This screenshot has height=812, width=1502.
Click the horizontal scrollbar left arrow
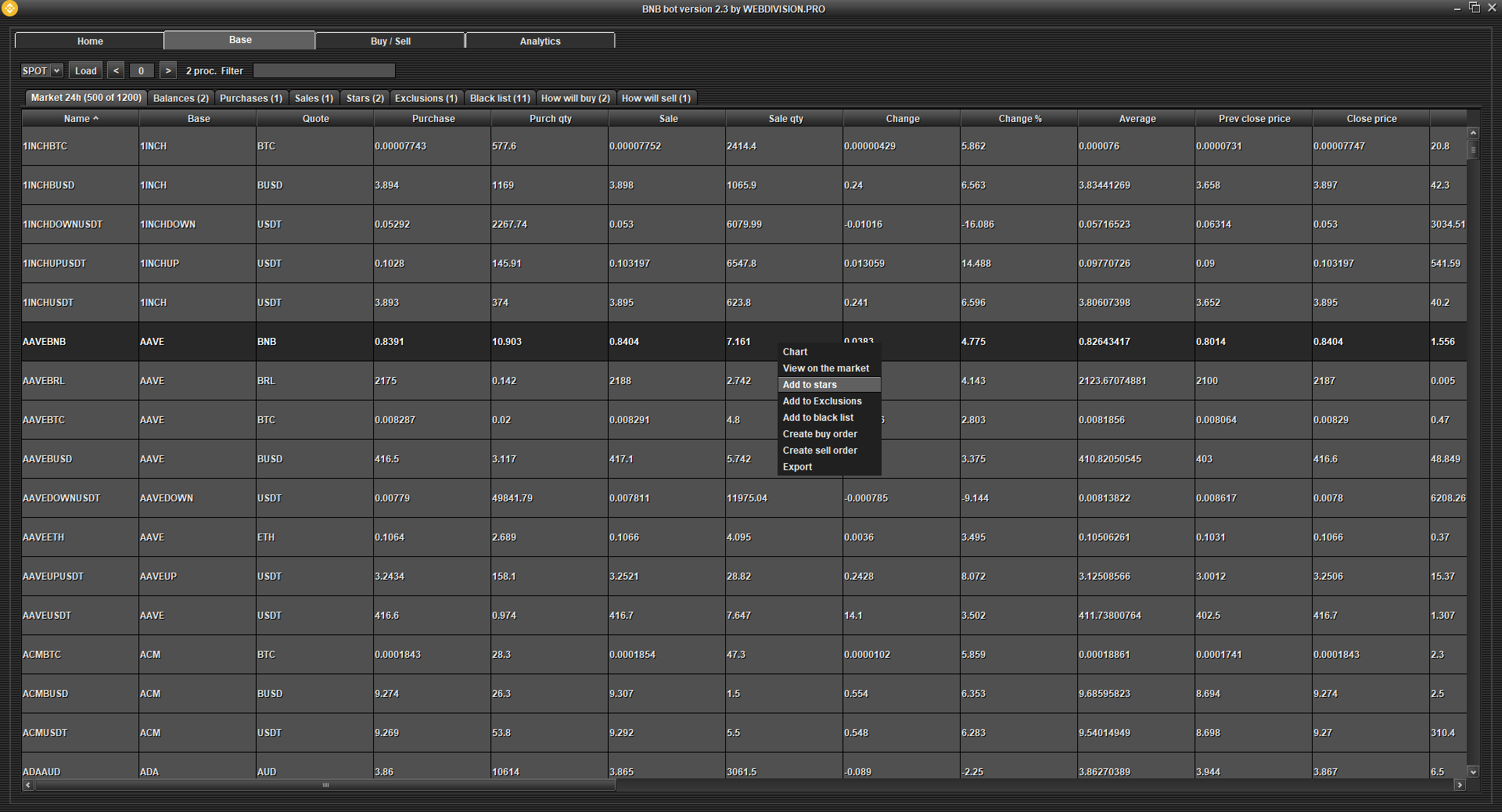pos(28,785)
